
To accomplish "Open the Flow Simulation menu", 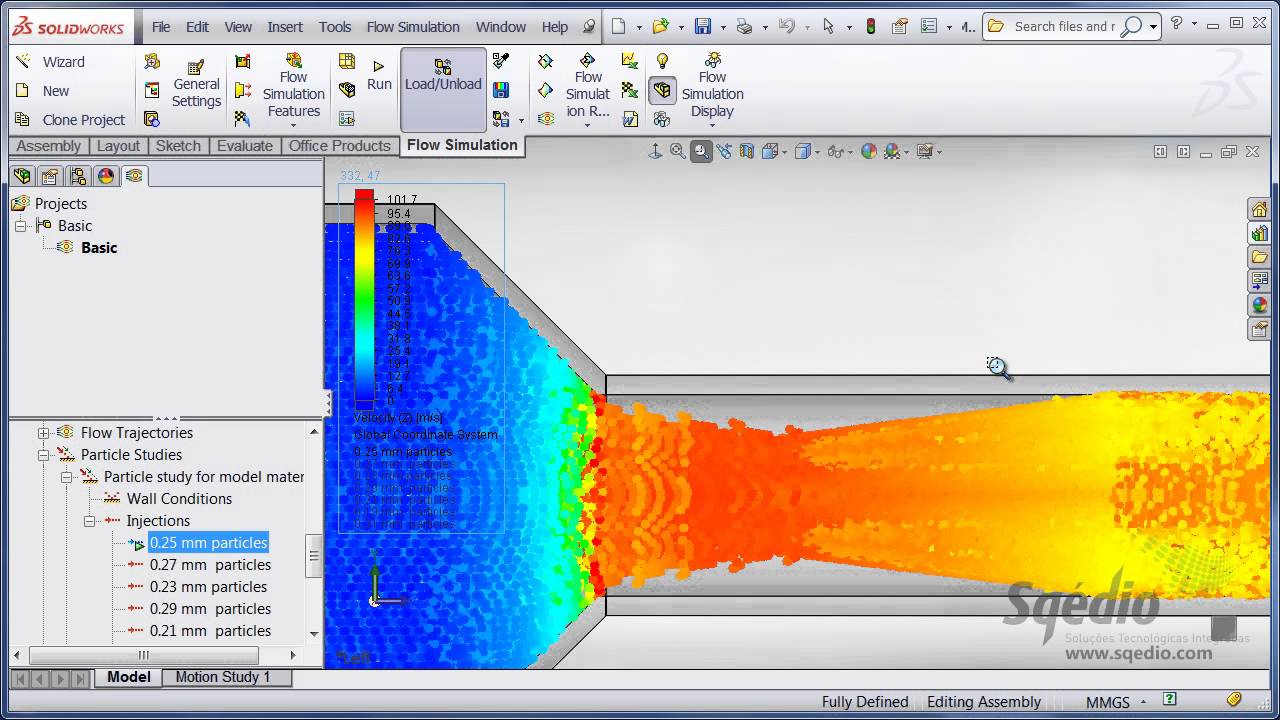I will 413,27.
